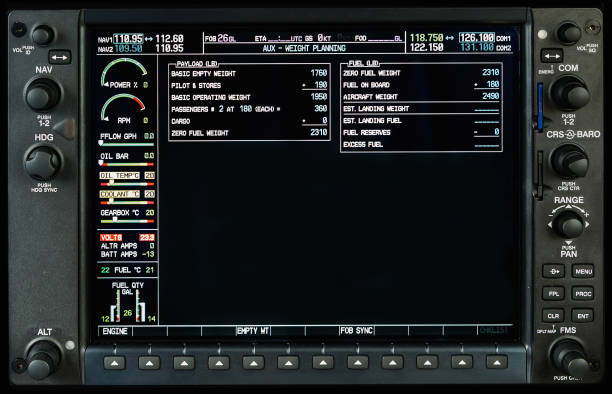
Task: Click the FOB 26 GL readout
Action: click(221, 38)
